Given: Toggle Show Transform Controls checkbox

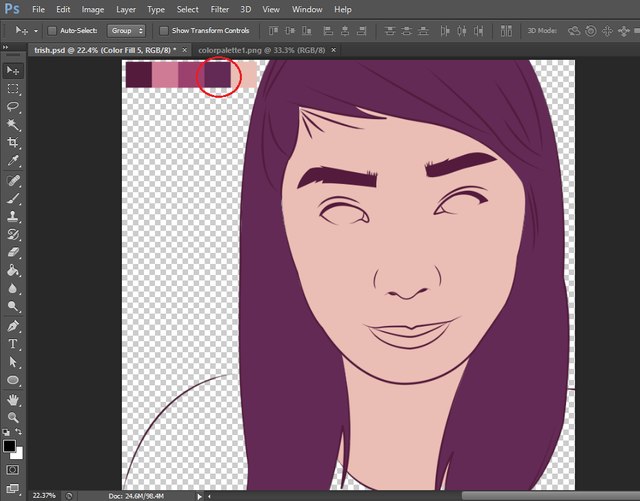Looking at the screenshot, I should click(165, 31).
